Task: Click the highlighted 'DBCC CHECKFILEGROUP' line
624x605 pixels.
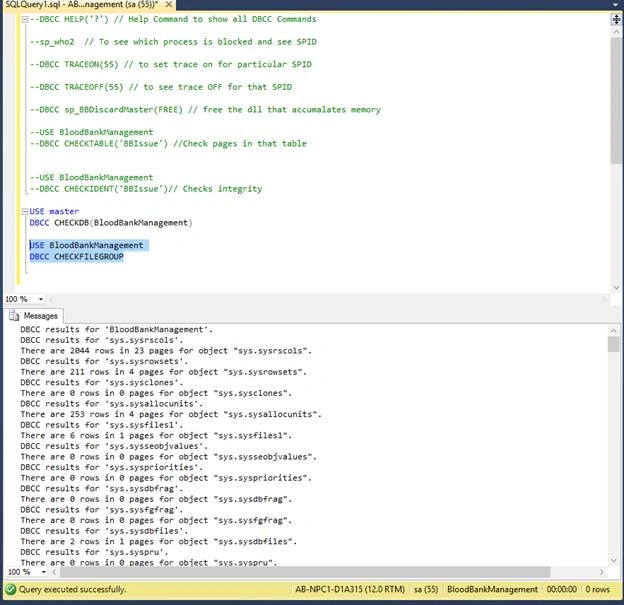Action: click(76, 257)
